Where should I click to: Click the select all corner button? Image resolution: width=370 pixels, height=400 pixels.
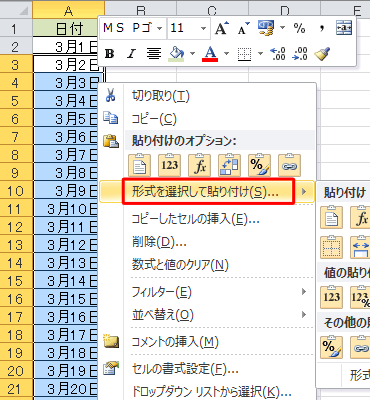(x=16, y=9)
